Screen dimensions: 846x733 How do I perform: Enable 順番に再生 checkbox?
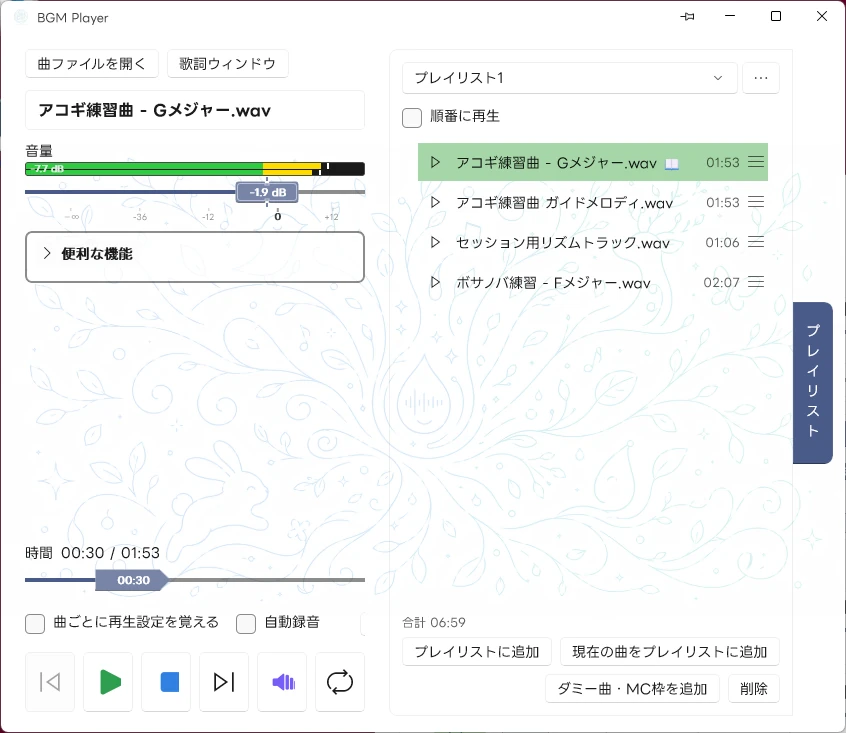point(412,118)
